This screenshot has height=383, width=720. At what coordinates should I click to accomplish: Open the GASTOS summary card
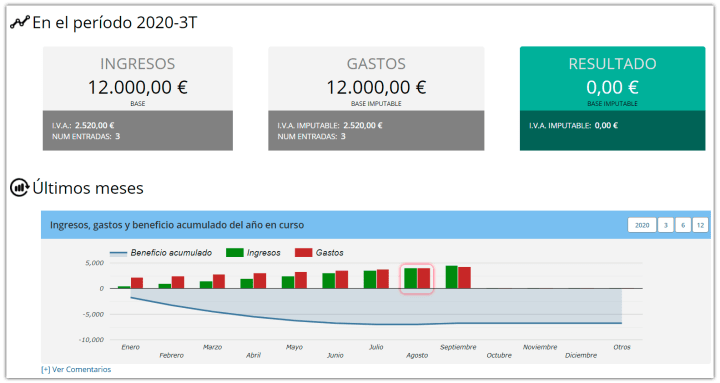tap(376, 98)
